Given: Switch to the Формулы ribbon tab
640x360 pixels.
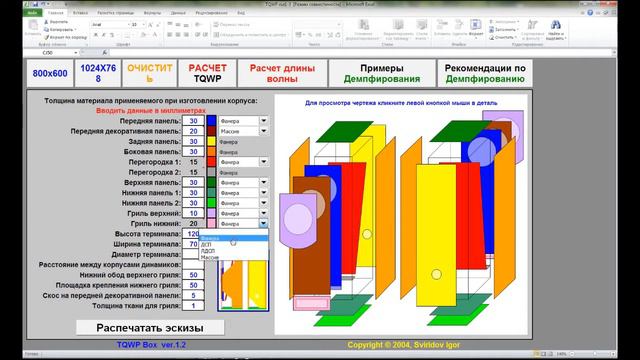Looking at the screenshot, I should [153, 13].
